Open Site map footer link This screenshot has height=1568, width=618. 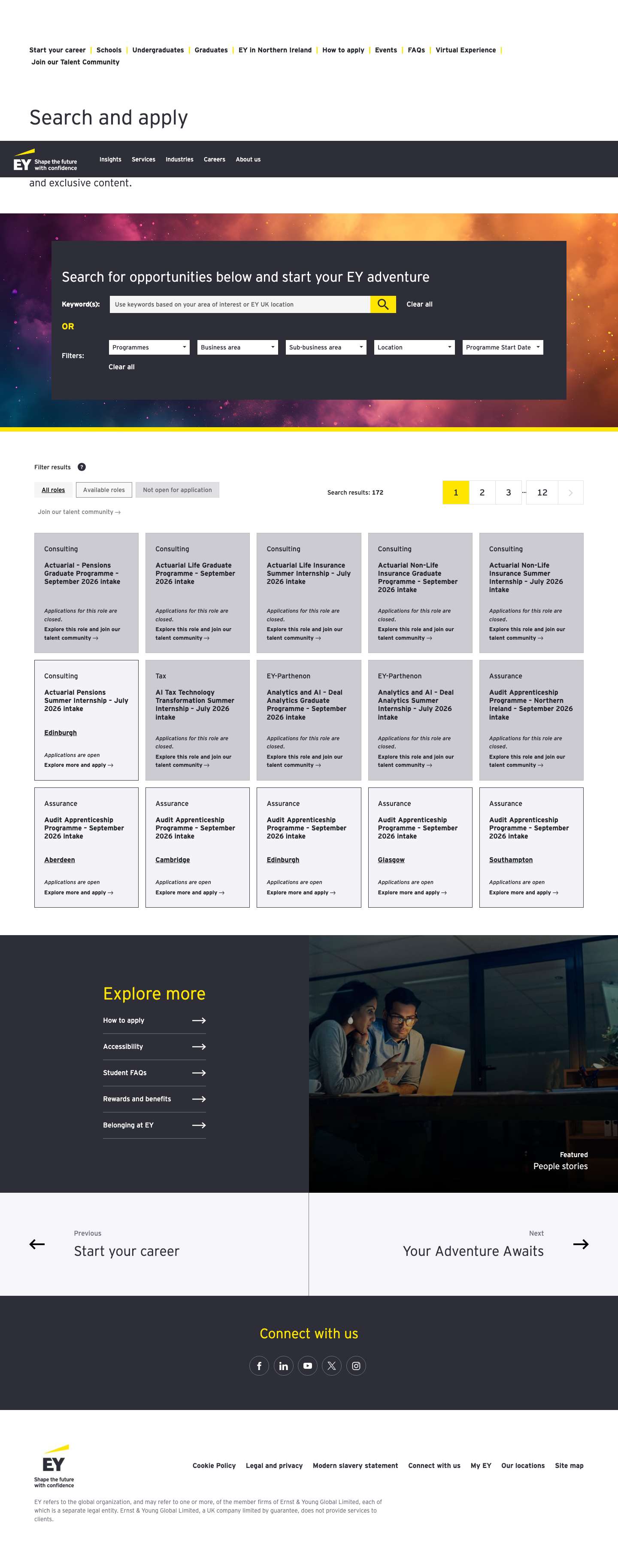point(570,1466)
